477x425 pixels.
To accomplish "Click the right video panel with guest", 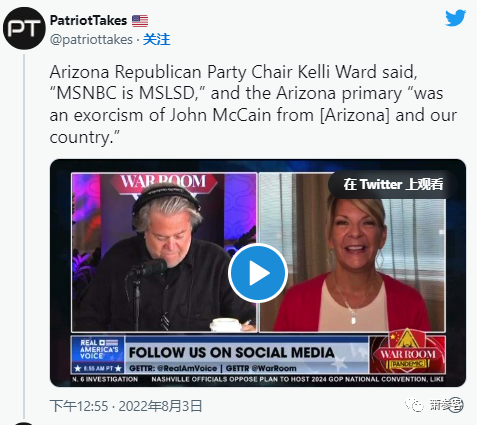I will [352, 252].
